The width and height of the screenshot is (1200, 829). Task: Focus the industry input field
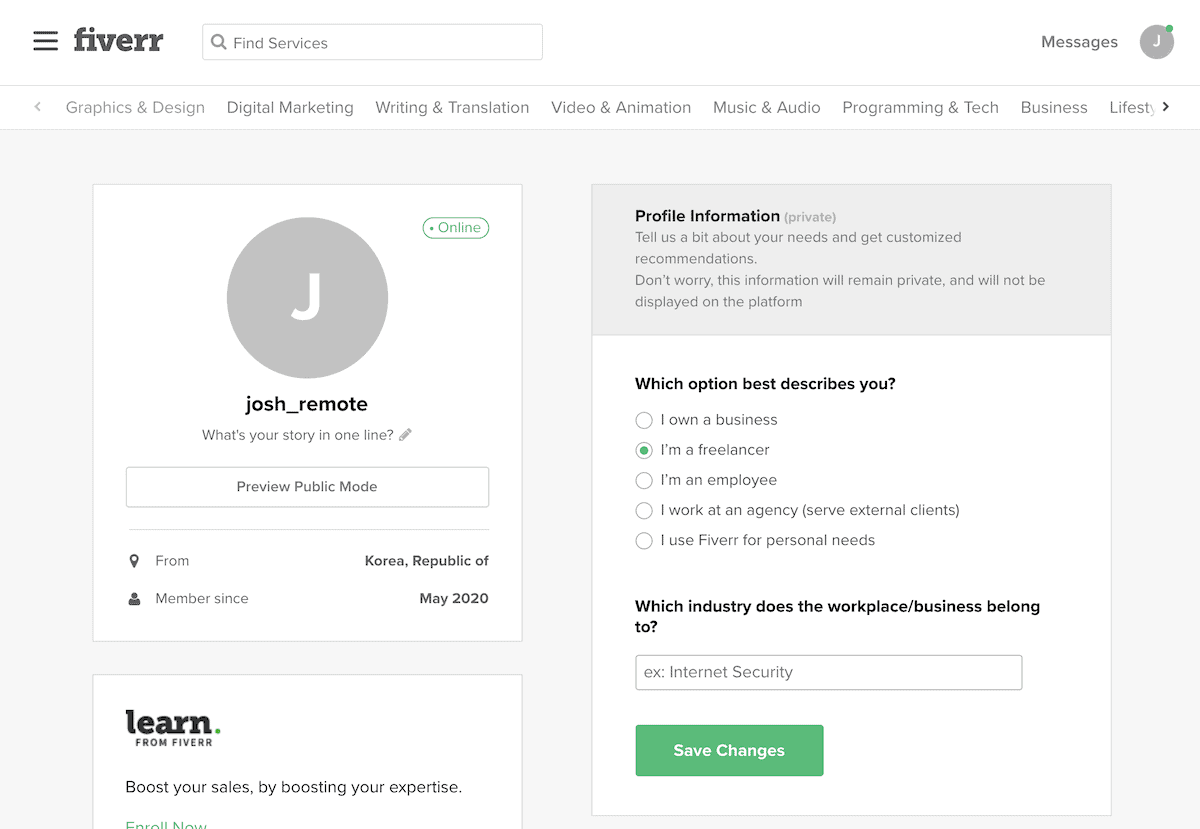829,672
